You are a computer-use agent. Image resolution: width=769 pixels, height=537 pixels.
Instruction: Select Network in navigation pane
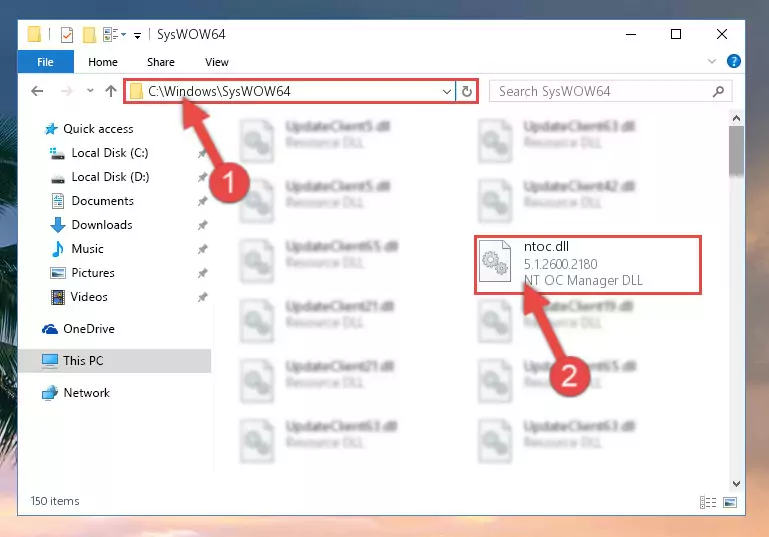[x=86, y=393]
